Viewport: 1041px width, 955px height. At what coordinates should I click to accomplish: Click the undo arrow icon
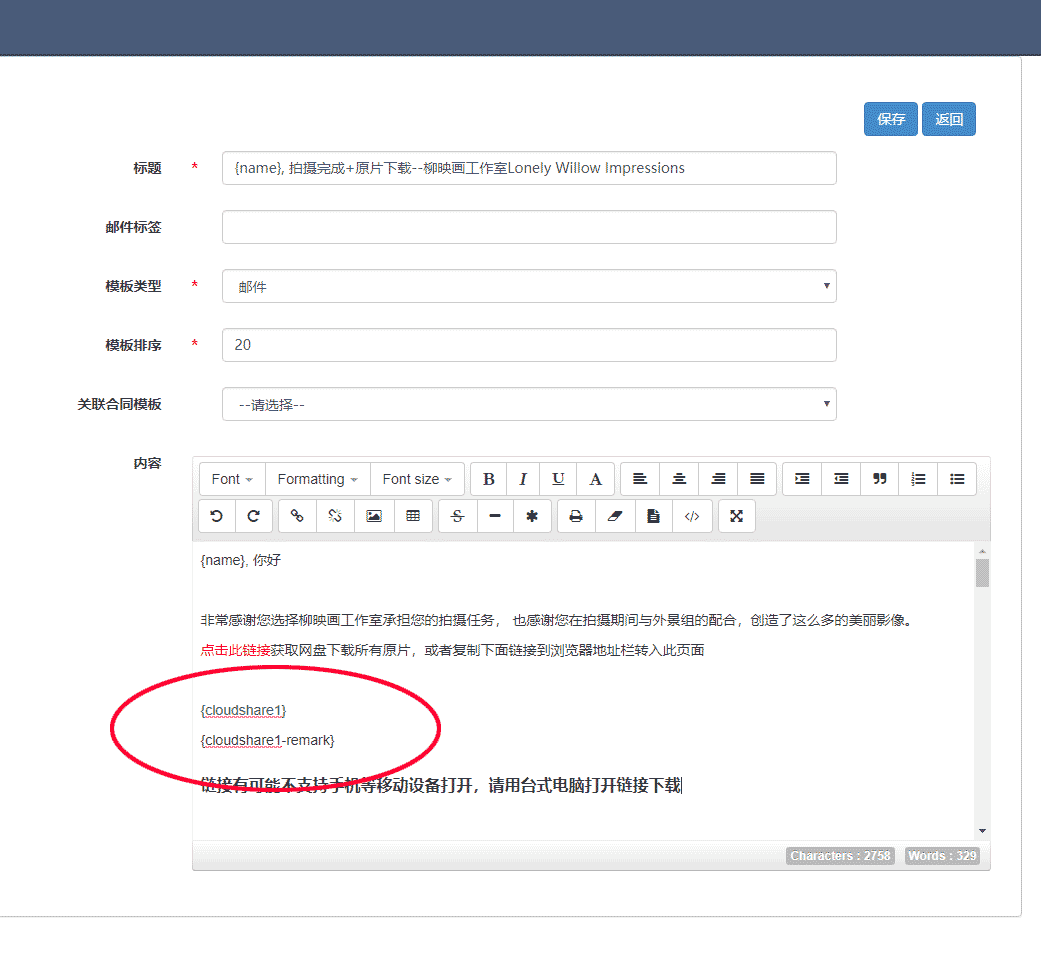point(217,516)
